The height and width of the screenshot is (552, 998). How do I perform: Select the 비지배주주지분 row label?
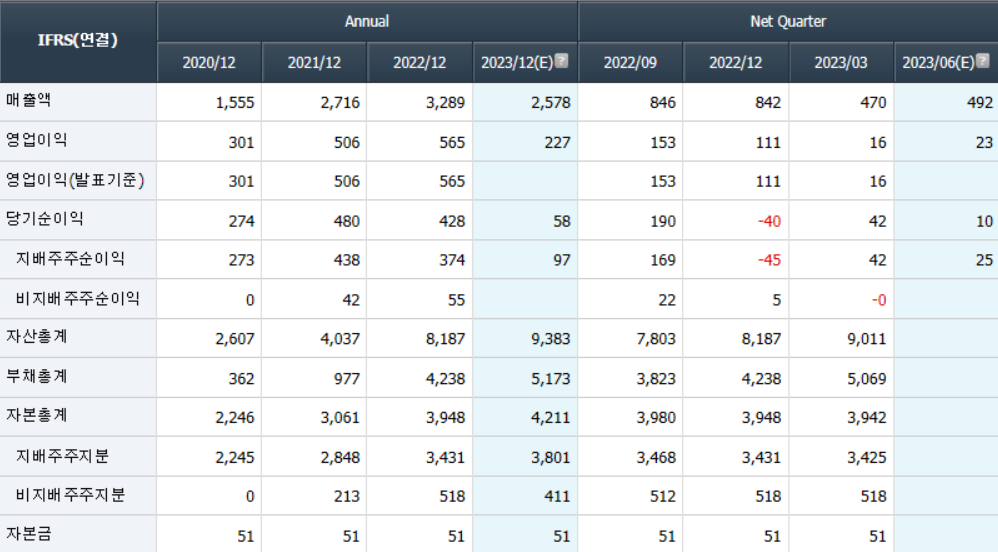coord(70,495)
